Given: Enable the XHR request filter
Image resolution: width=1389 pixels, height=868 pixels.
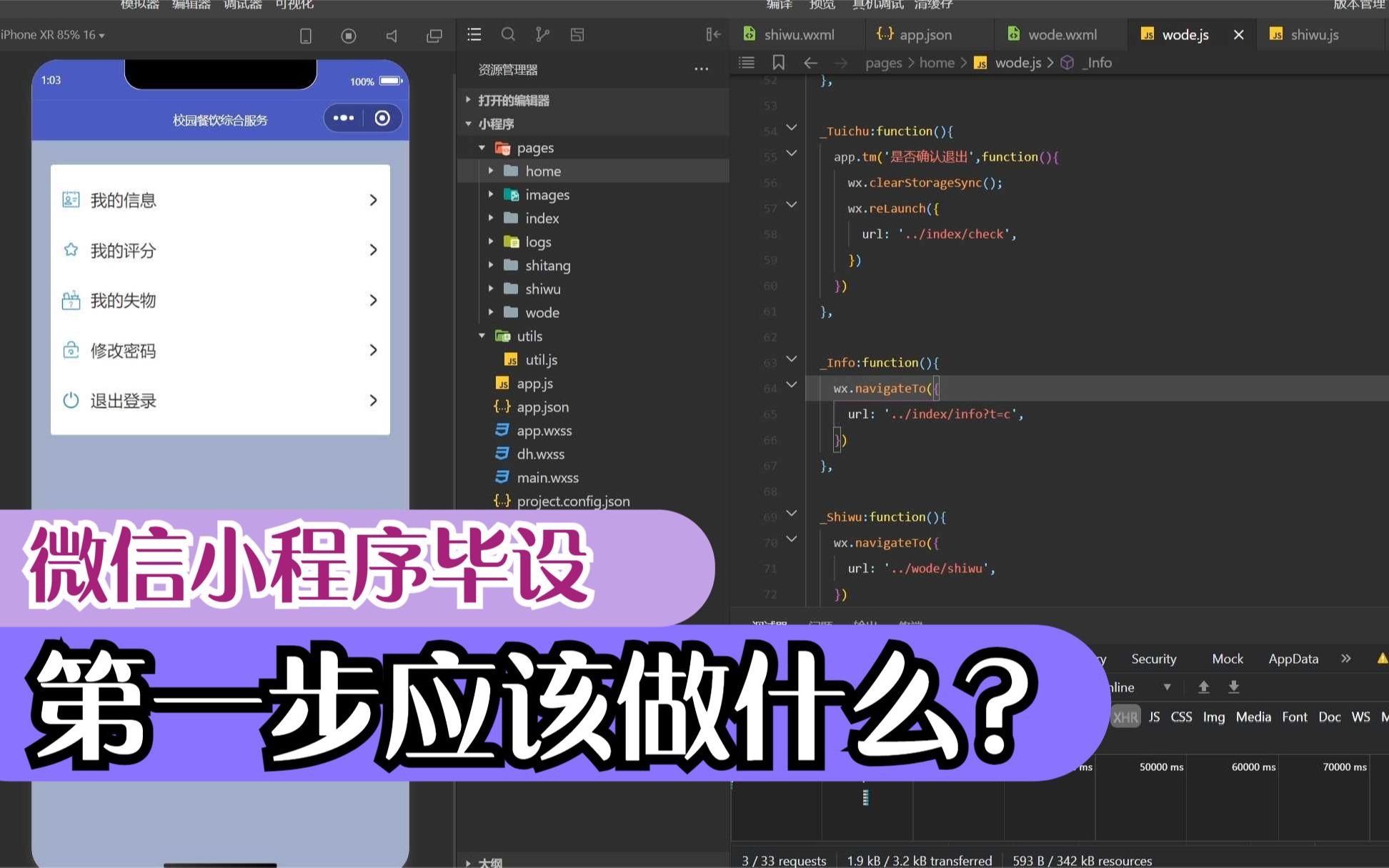Looking at the screenshot, I should click(x=1125, y=717).
